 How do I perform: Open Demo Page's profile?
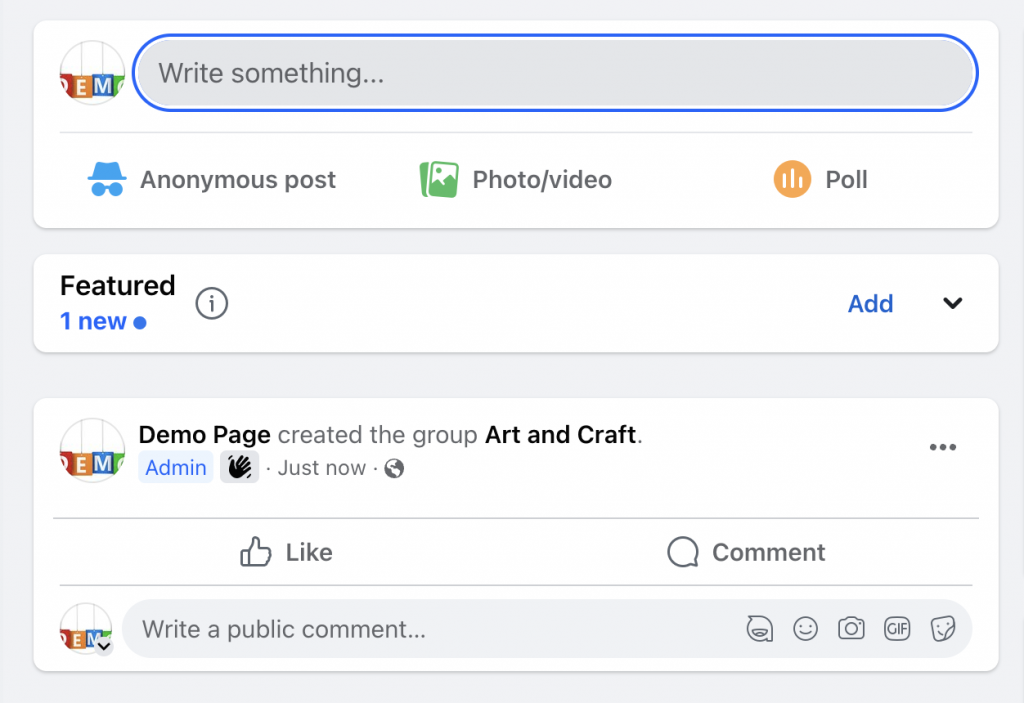tap(204, 434)
